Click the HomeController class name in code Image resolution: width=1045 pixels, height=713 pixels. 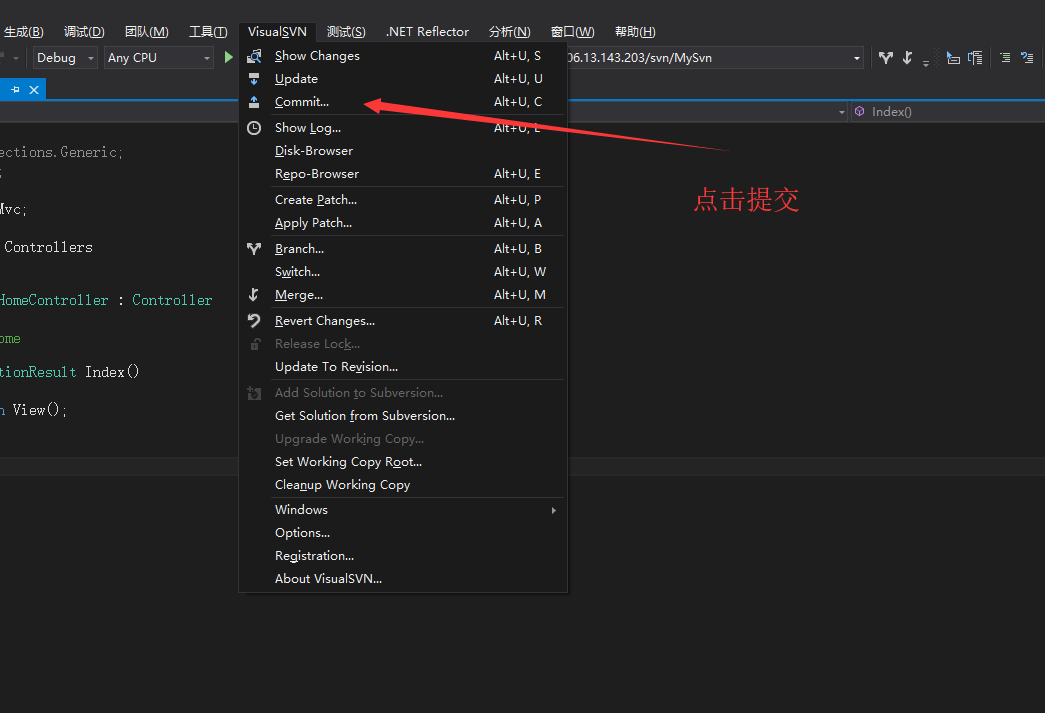[54, 301]
